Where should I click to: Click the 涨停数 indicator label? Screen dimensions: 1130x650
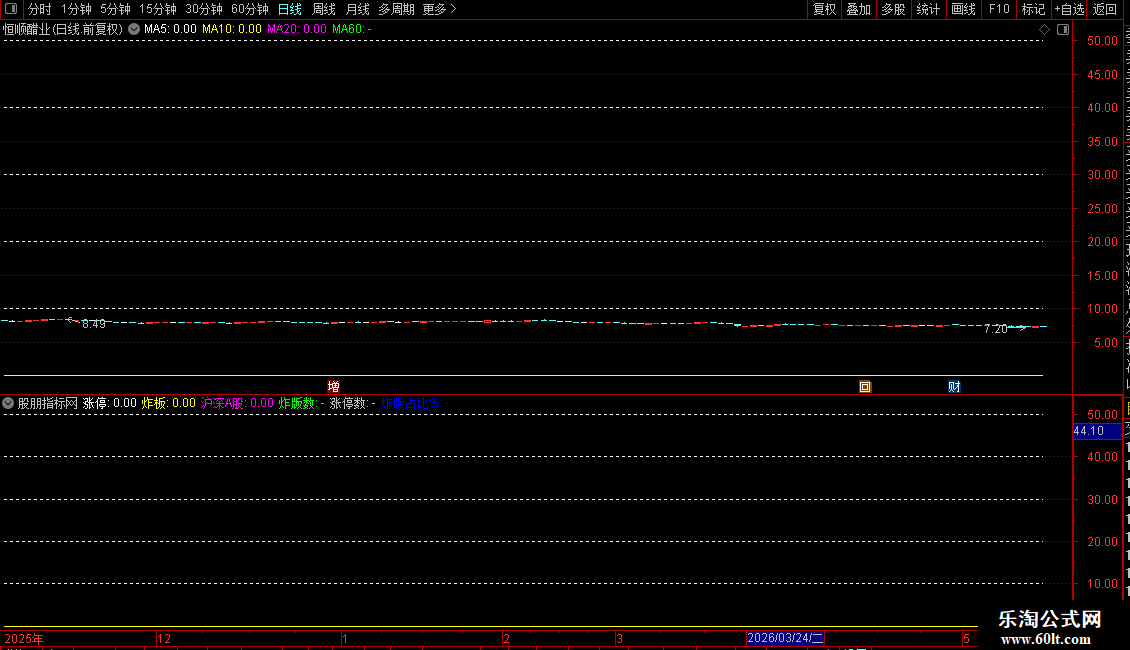(x=352, y=404)
